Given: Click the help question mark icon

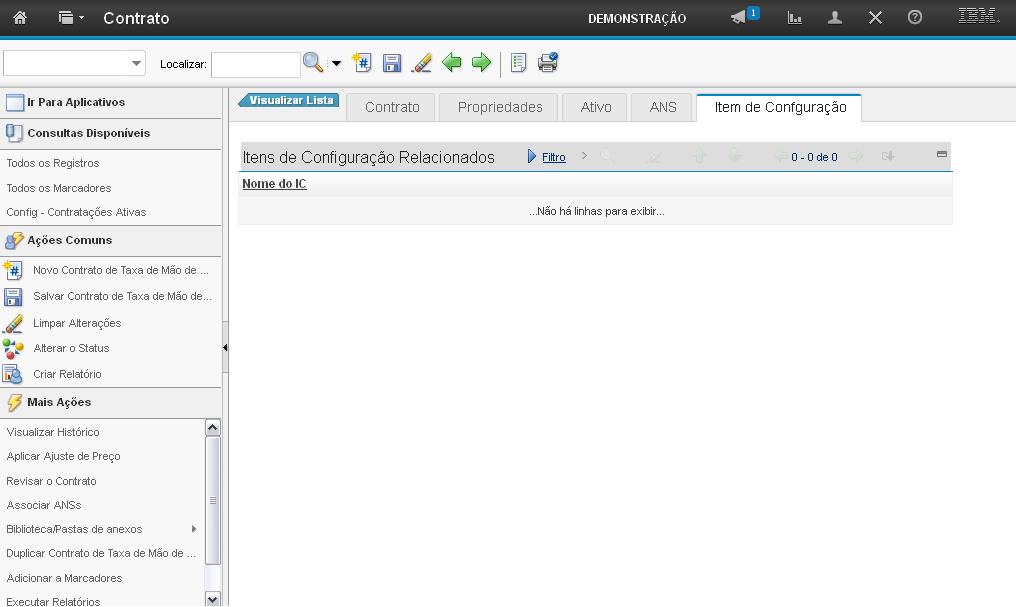Looking at the screenshot, I should click(x=914, y=18).
